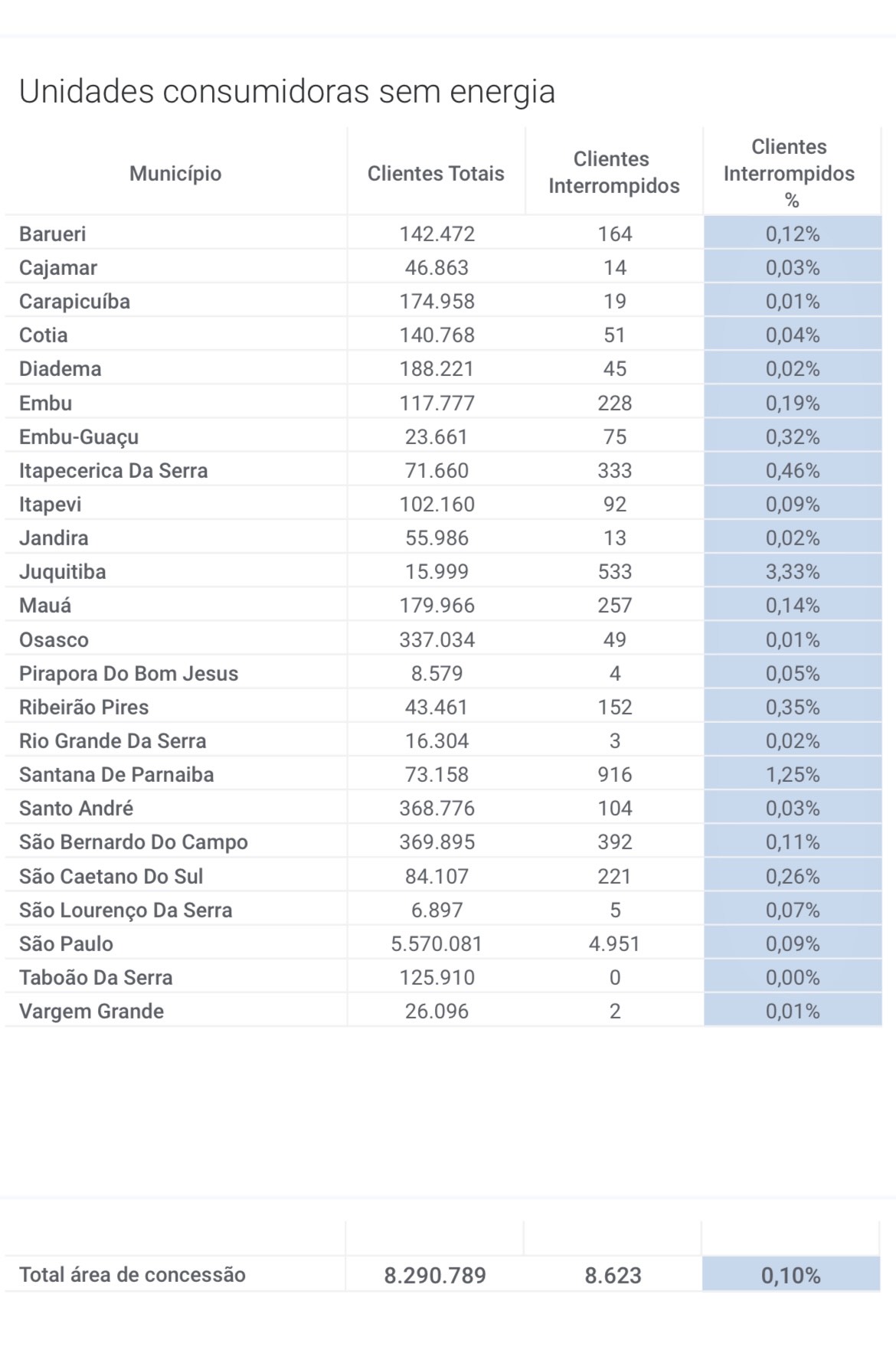Image resolution: width=896 pixels, height=1360 pixels.
Task: Click the Unidades consumidoras sem energia title
Action: pyautogui.click(x=287, y=91)
